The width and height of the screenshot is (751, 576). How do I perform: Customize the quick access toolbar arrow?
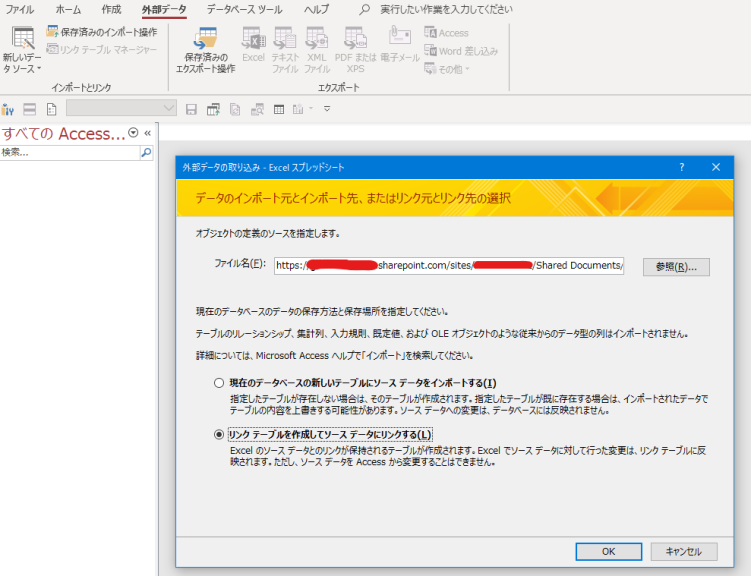[327, 109]
